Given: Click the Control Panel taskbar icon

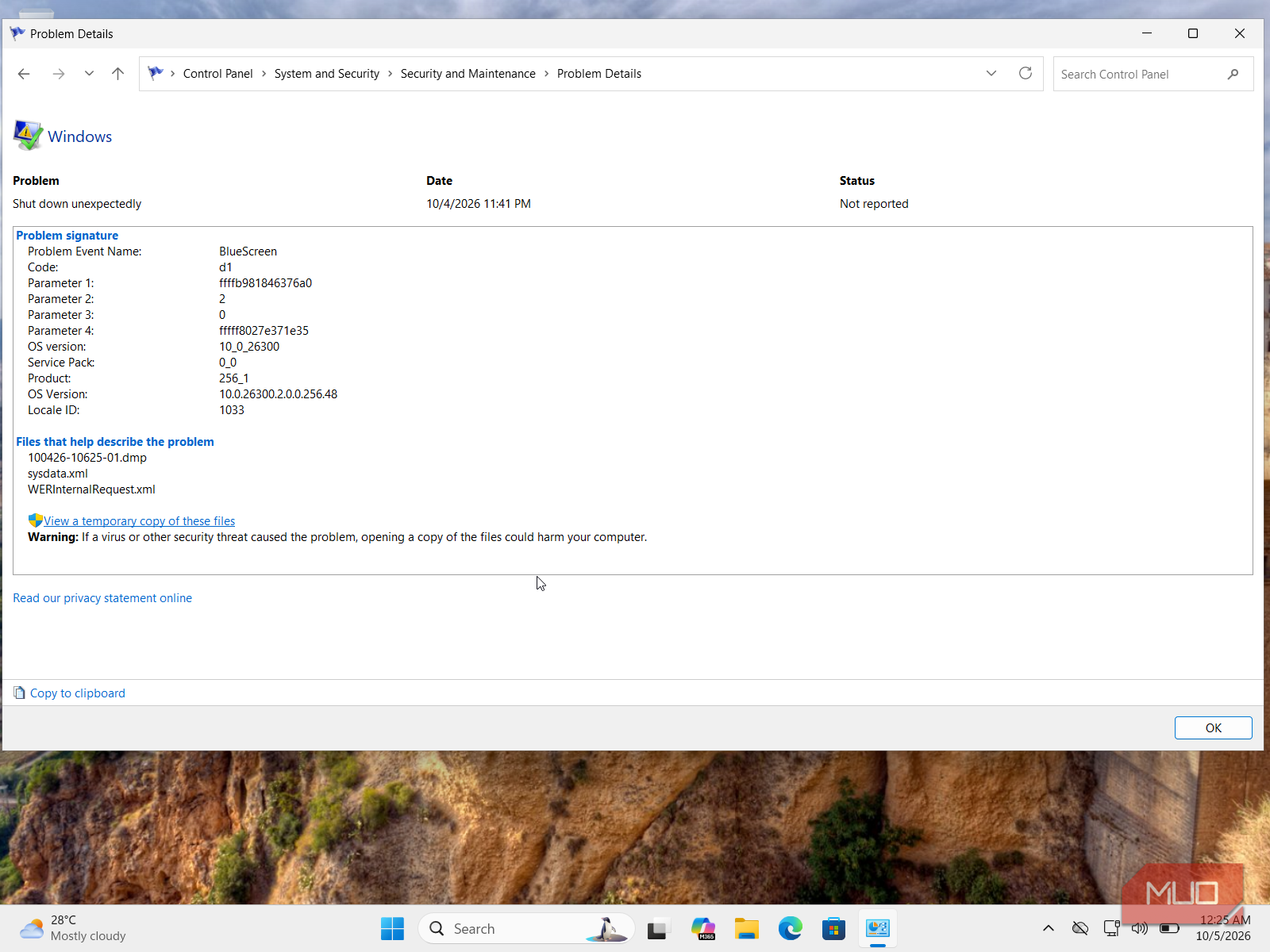Looking at the screenshot, I should click(x=877, y=928).
